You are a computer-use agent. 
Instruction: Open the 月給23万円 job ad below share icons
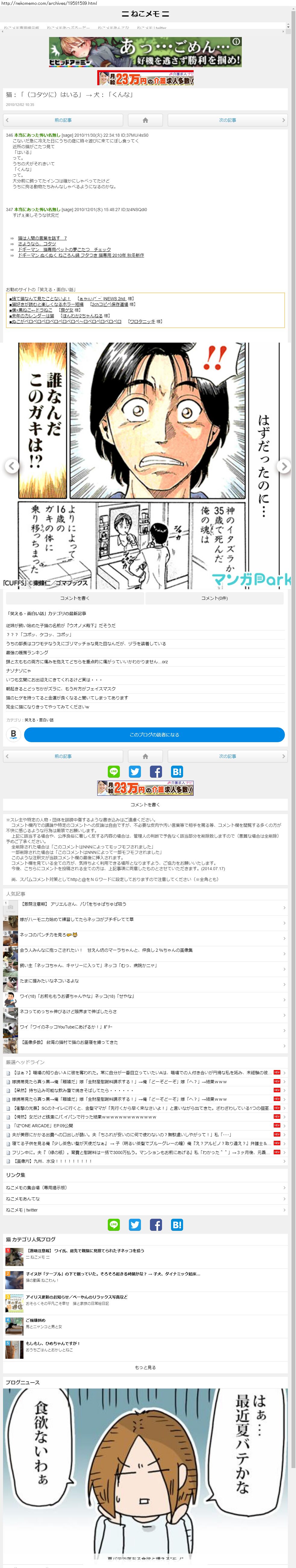click(145, 788)
